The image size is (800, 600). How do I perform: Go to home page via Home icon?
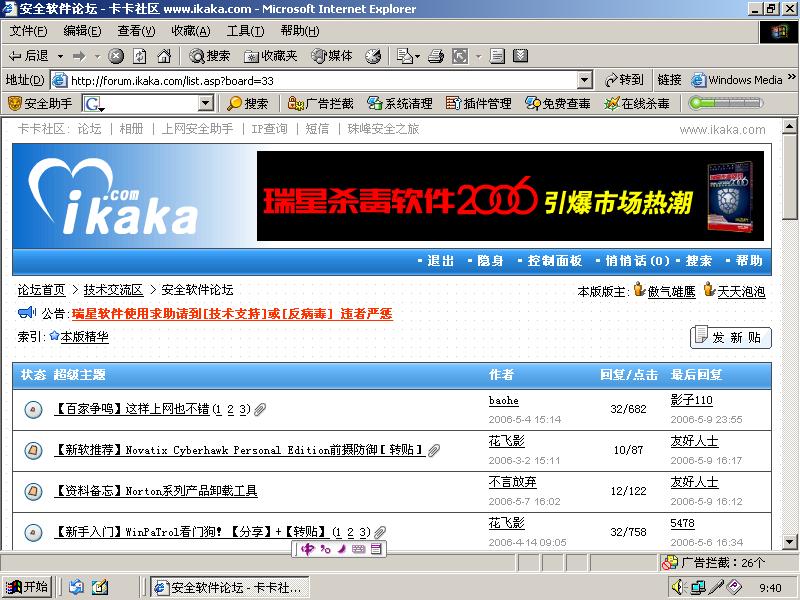tap(164, 56)
